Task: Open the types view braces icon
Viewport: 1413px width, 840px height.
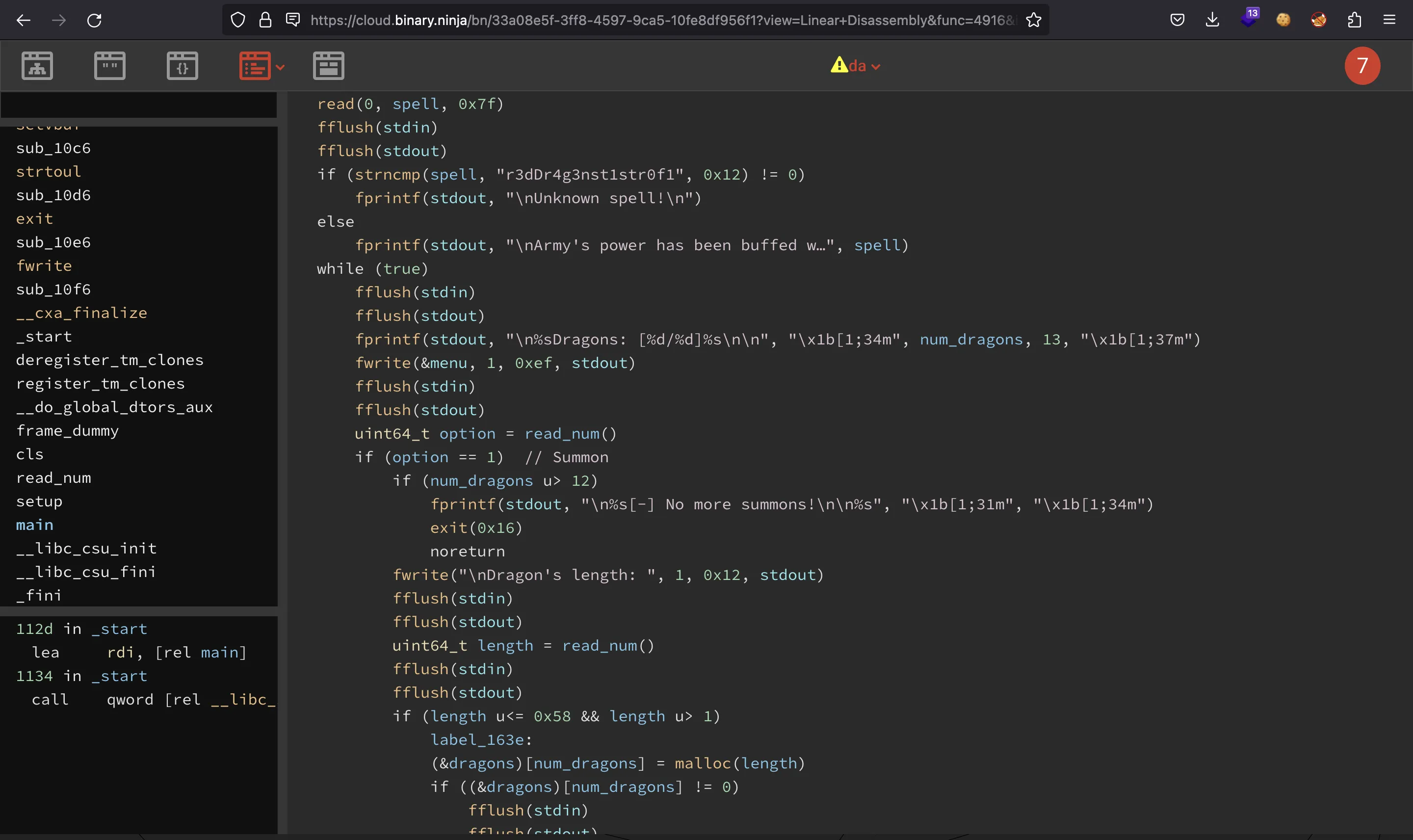Action: [182, 66]
